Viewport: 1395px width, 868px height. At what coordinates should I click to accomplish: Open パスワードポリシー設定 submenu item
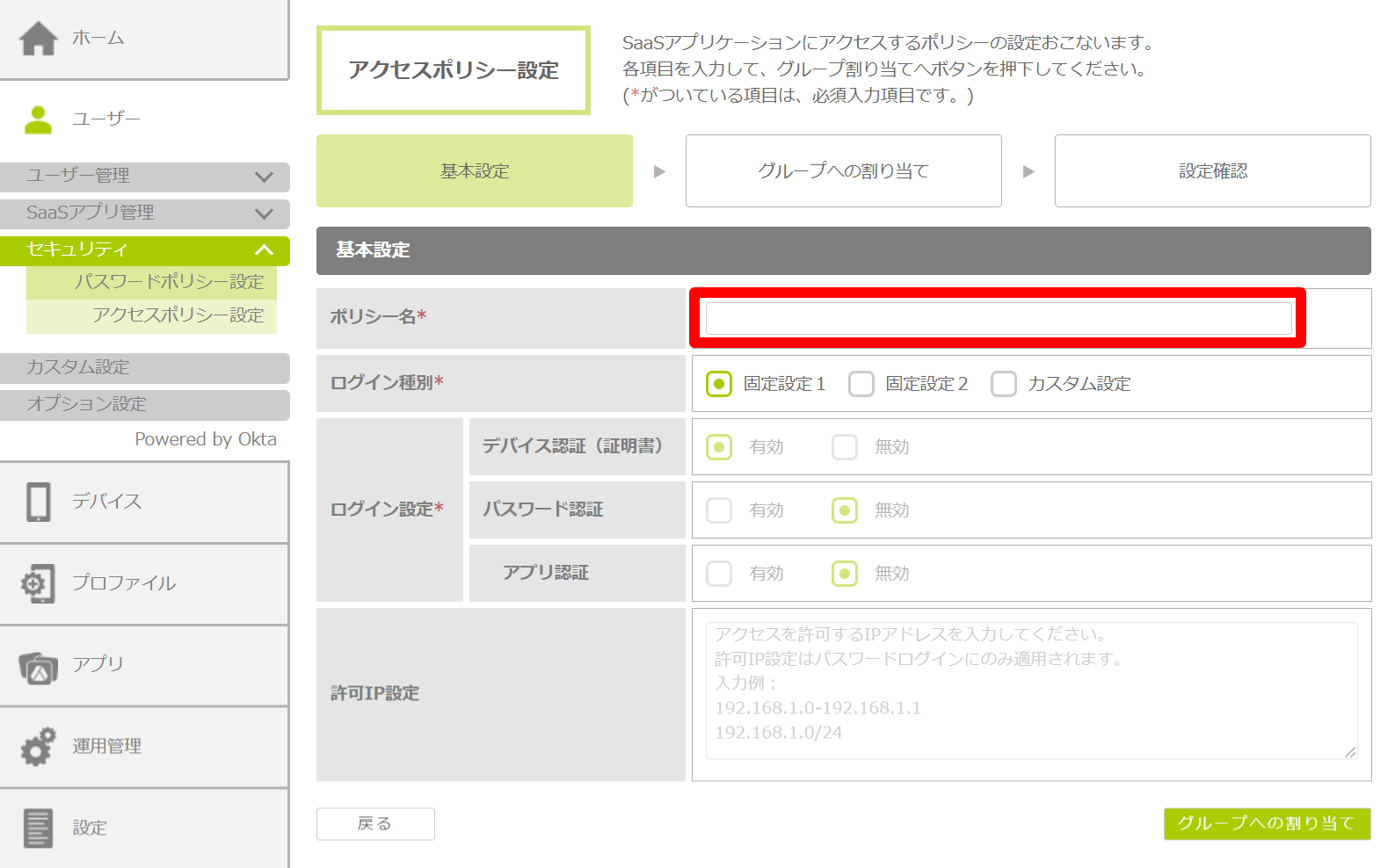(169, 282)
